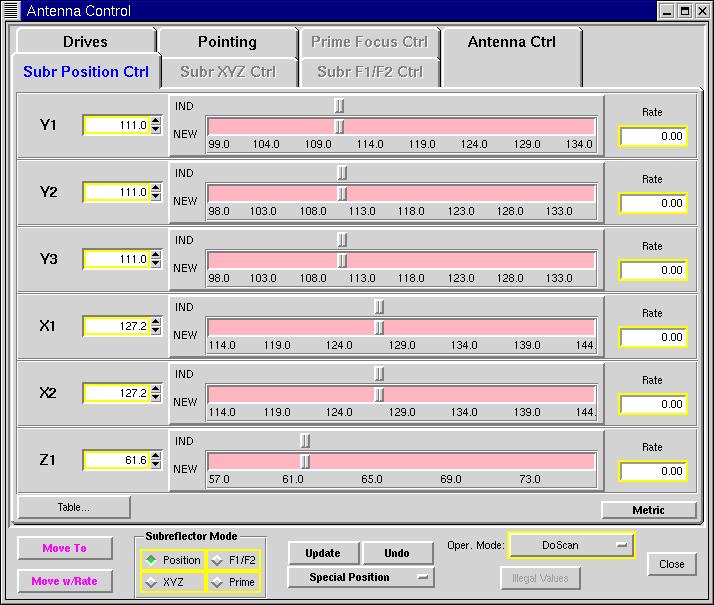This screenshot has height=605, width=714.
Task: Increase Z1 value with up stepper arrow
Action: point(156,455)
